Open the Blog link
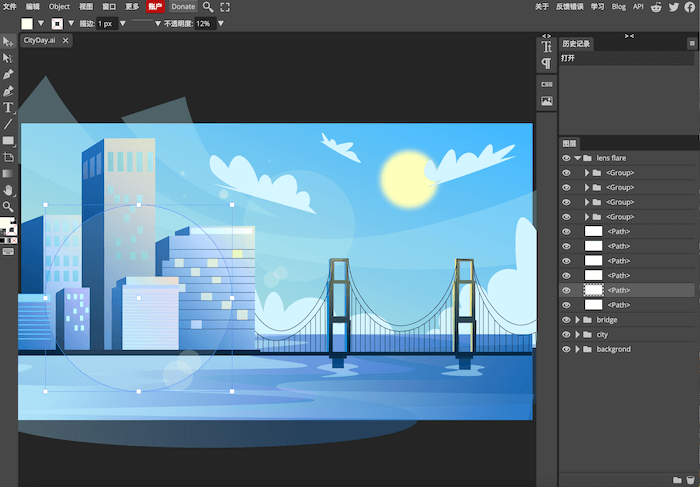700x487 pixels. tap(619, 7)
